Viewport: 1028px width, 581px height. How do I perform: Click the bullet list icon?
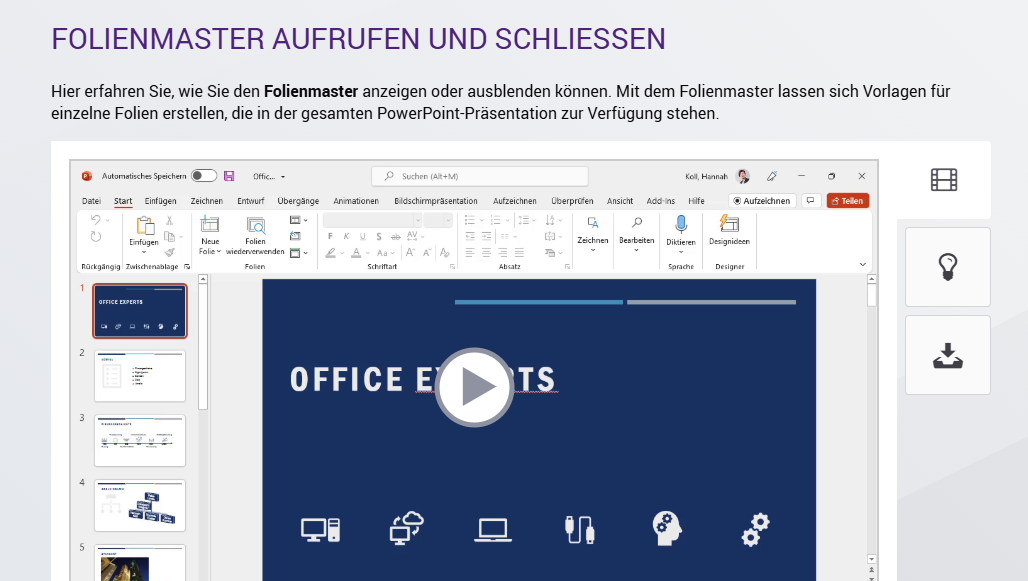click(469, 220)
